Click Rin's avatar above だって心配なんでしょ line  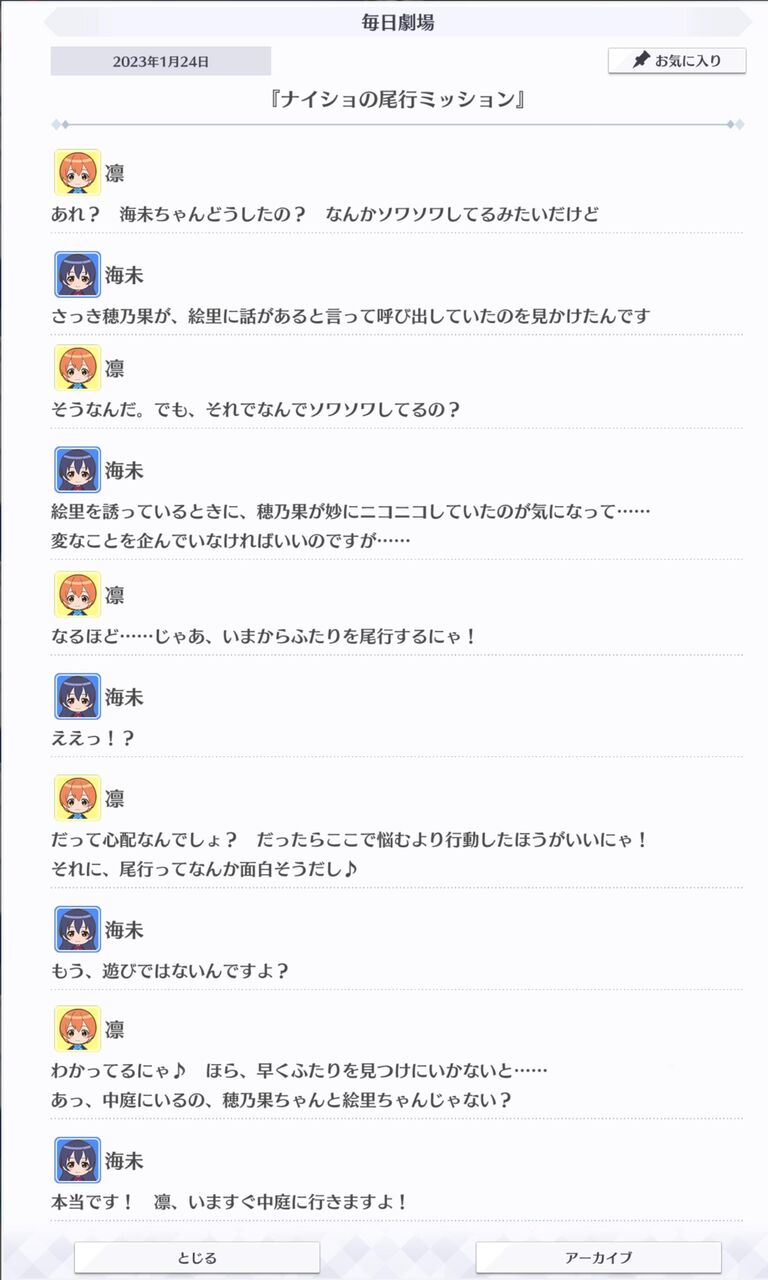point(77,799)
